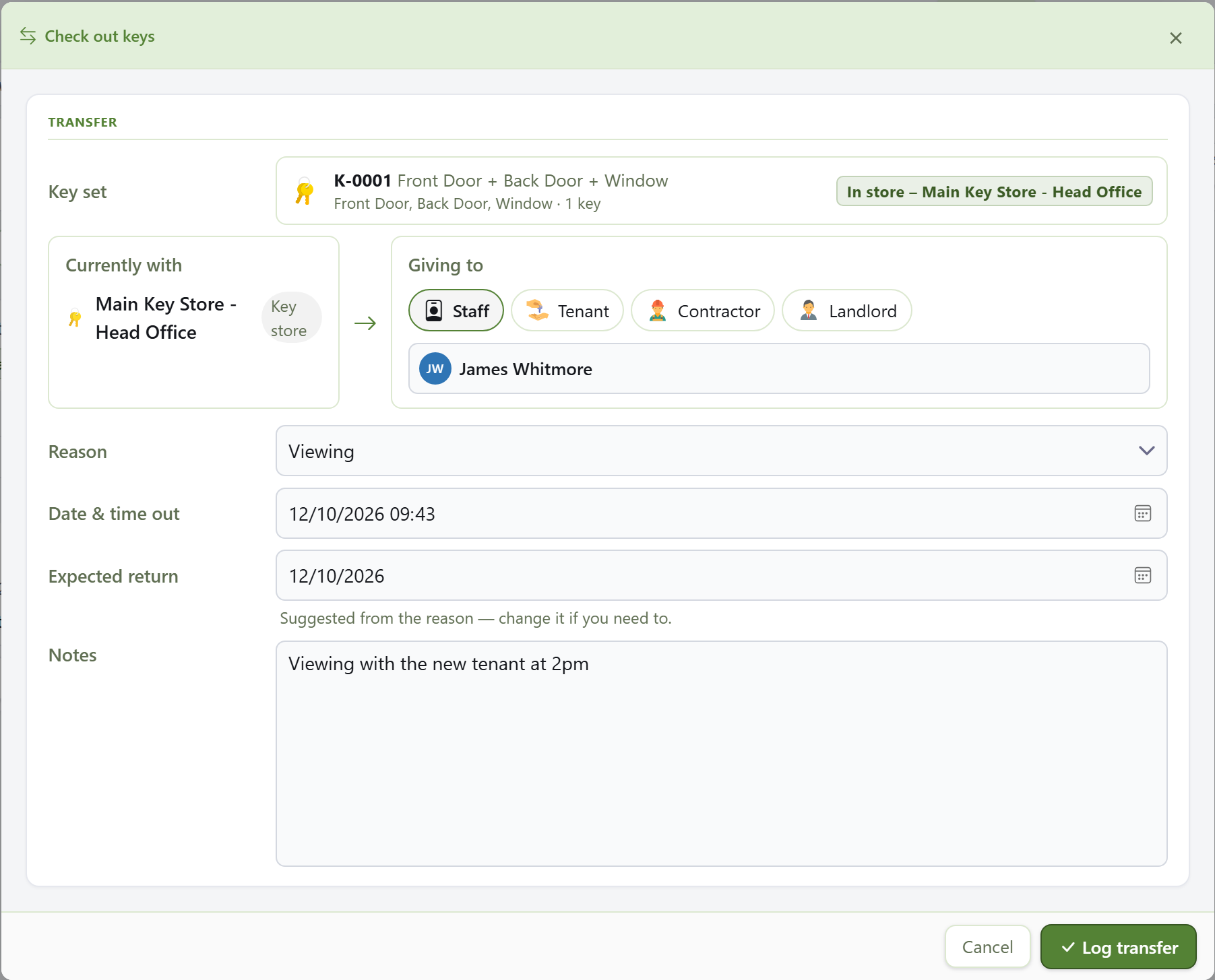Click the Landlord person icon
The height and width of the screenshot is (980, 1215).
pyautogui.click(x=808, y=310)
